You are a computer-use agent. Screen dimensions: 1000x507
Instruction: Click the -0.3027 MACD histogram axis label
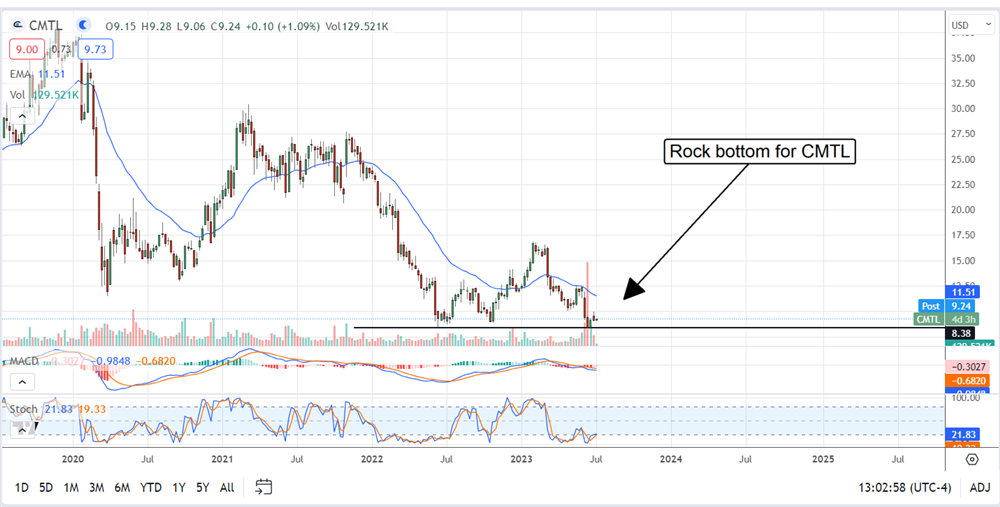coord(966,367)
